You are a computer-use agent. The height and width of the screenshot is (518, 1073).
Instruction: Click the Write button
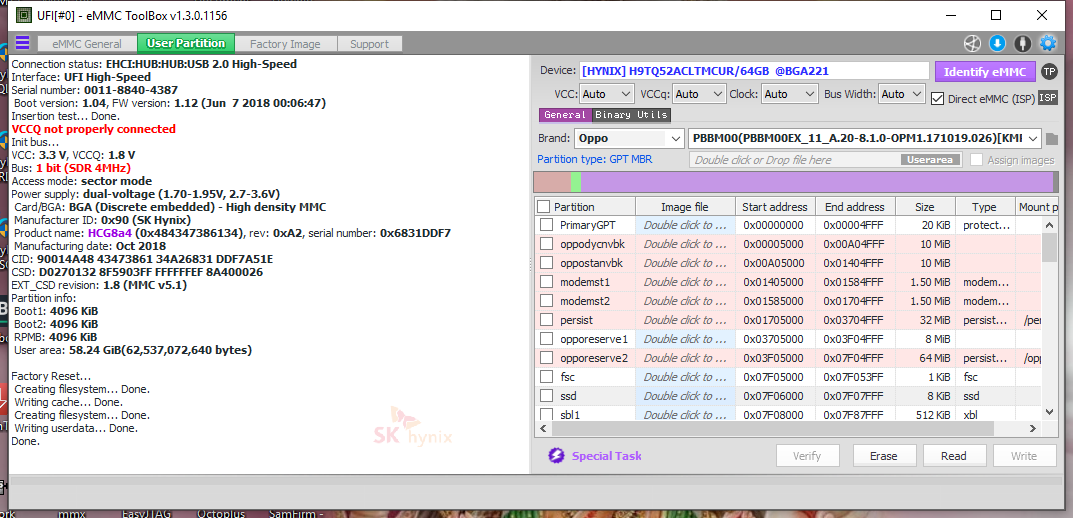[x=1024, y=456]
